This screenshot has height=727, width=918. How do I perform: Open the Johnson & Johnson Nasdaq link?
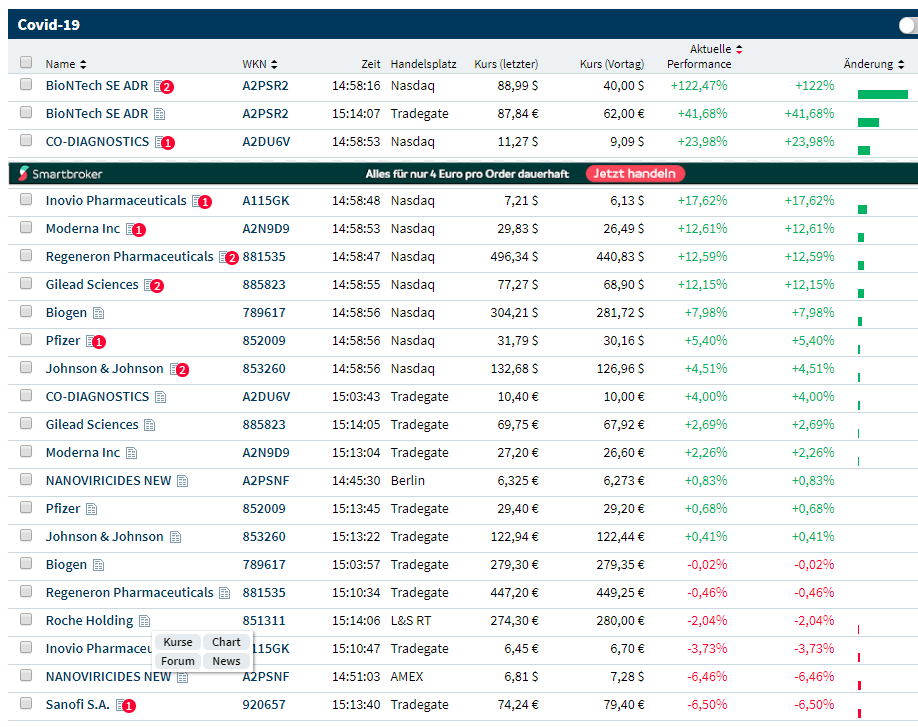click(104, 369)
